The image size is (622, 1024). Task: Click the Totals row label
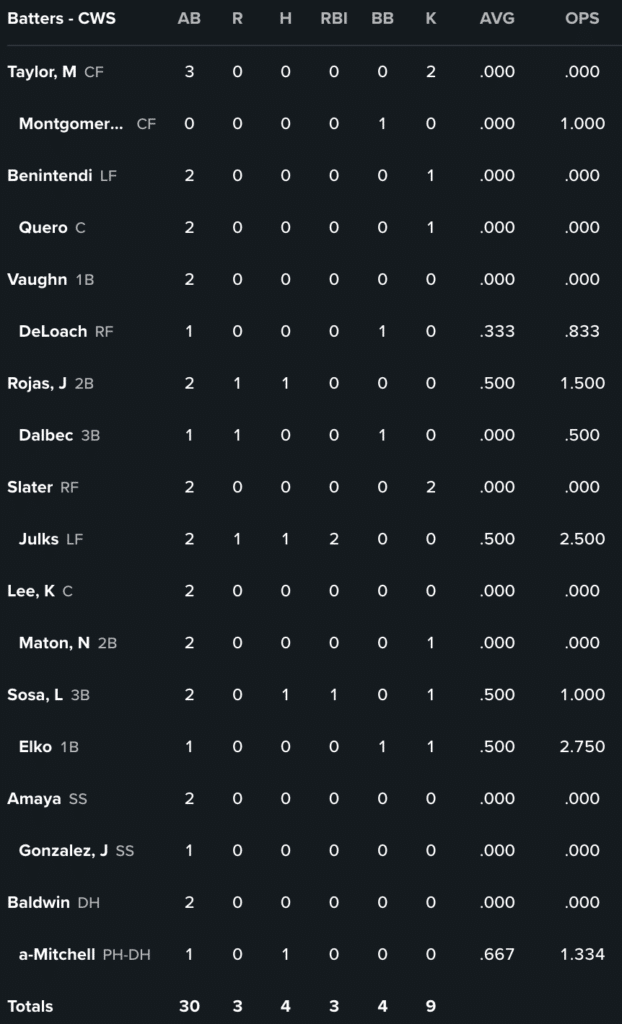coord(30,1006)
